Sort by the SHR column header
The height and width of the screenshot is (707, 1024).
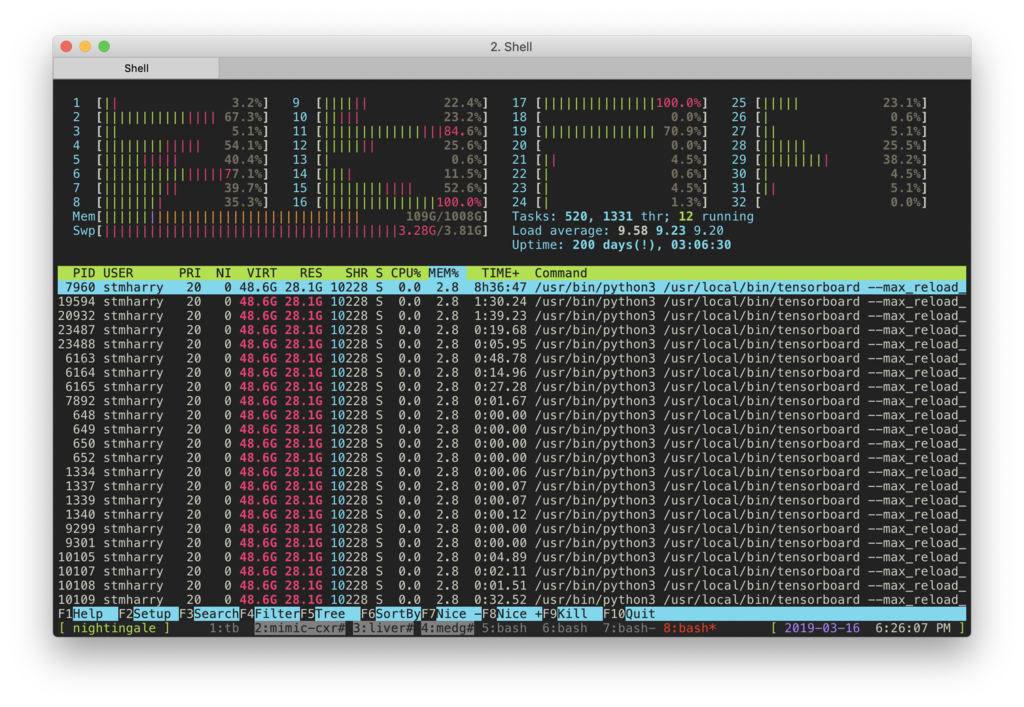tap(357, 273)
